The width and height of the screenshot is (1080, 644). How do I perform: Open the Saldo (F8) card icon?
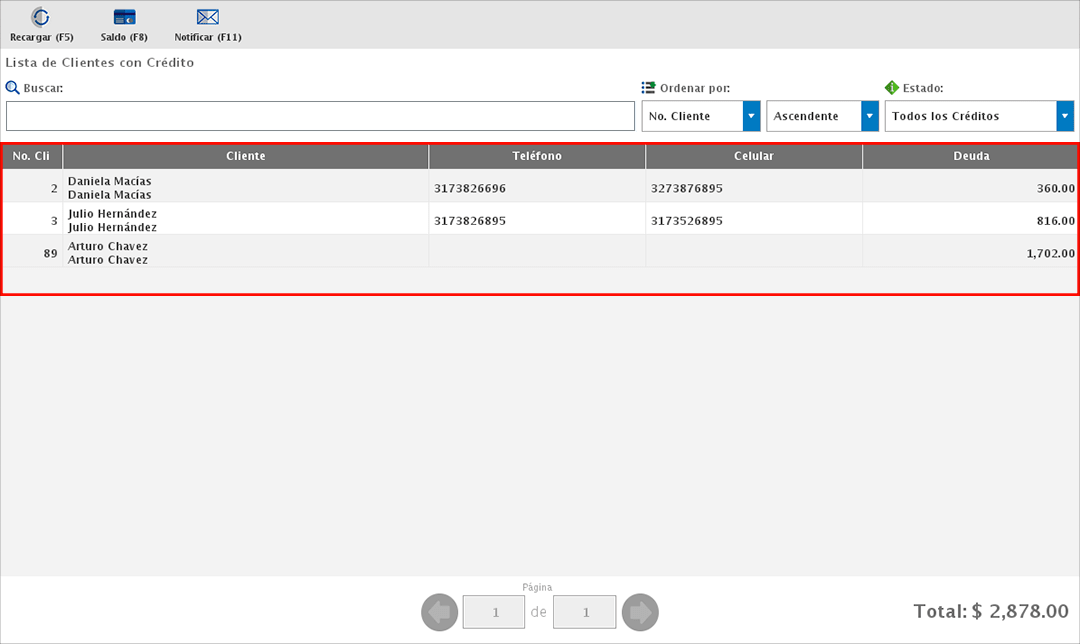click(x=124, y=17)
